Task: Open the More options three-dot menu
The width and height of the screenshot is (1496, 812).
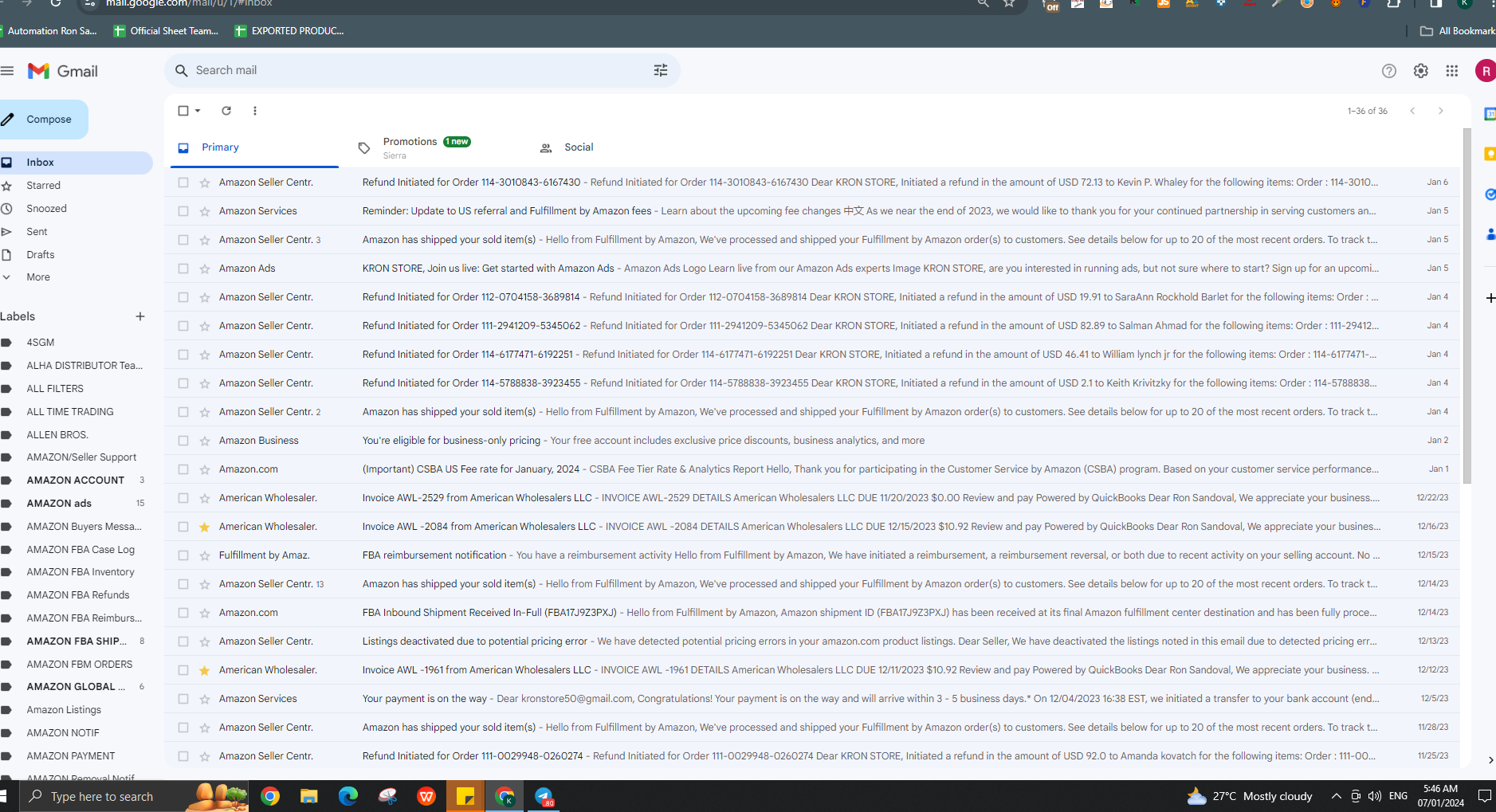Action: 255,111
